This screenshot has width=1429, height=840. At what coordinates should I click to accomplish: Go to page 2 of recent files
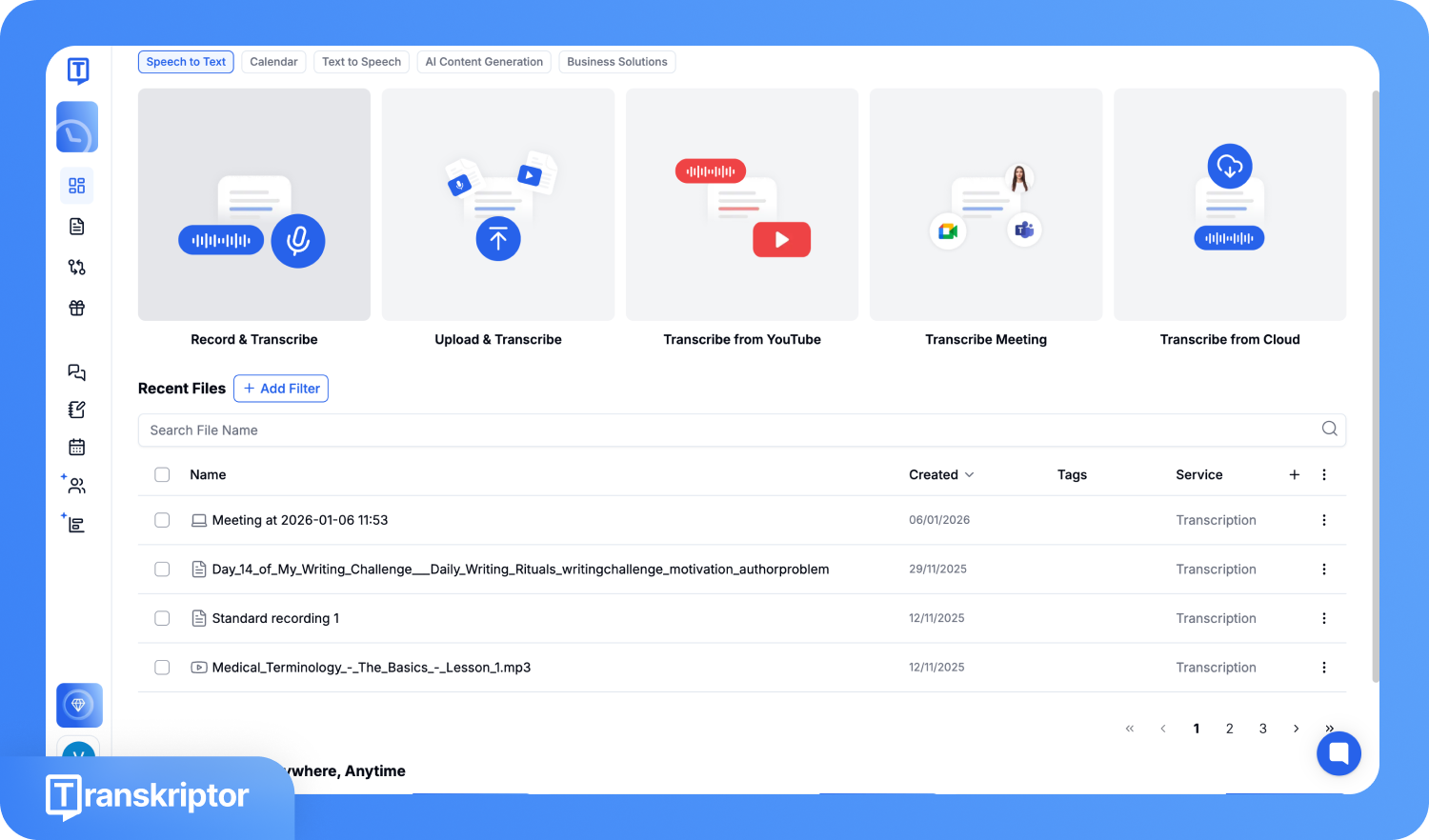click(1229, 729)
